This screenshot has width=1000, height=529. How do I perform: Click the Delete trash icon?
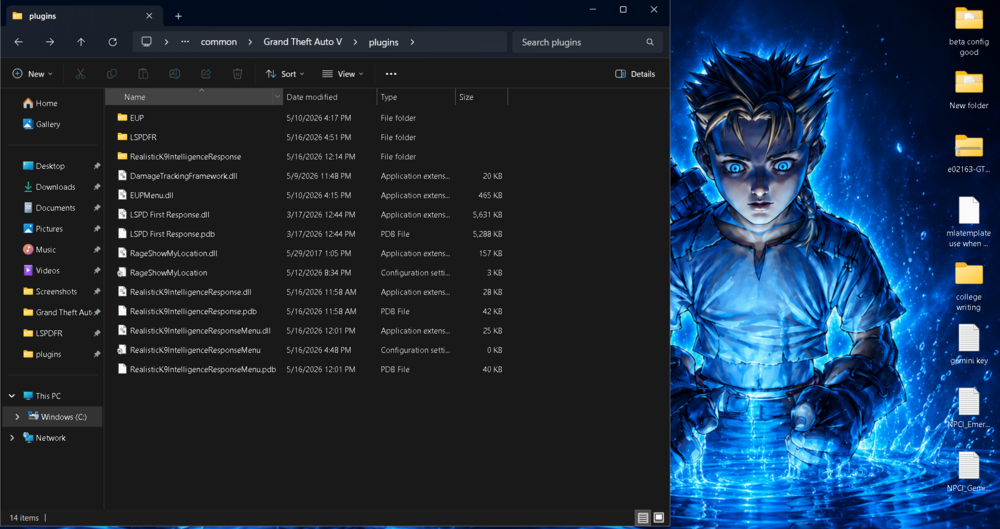point(237,74)
